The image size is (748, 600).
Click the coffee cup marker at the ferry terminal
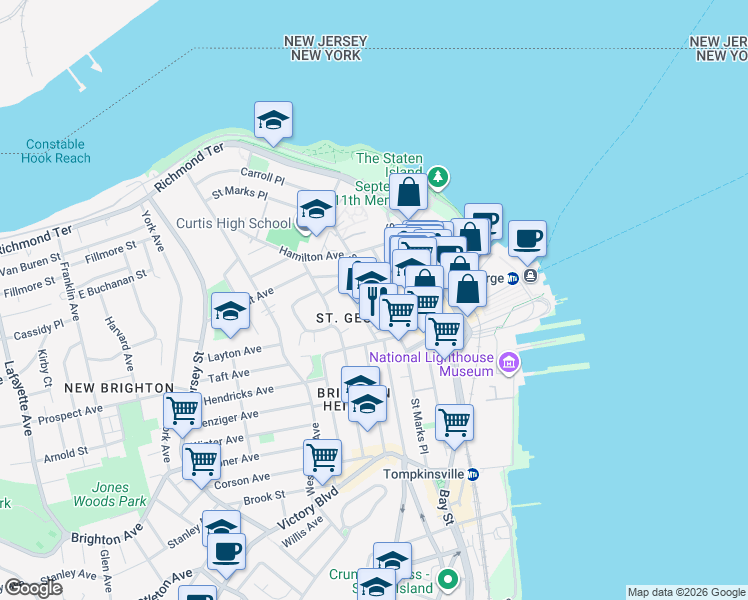[527, 239]
